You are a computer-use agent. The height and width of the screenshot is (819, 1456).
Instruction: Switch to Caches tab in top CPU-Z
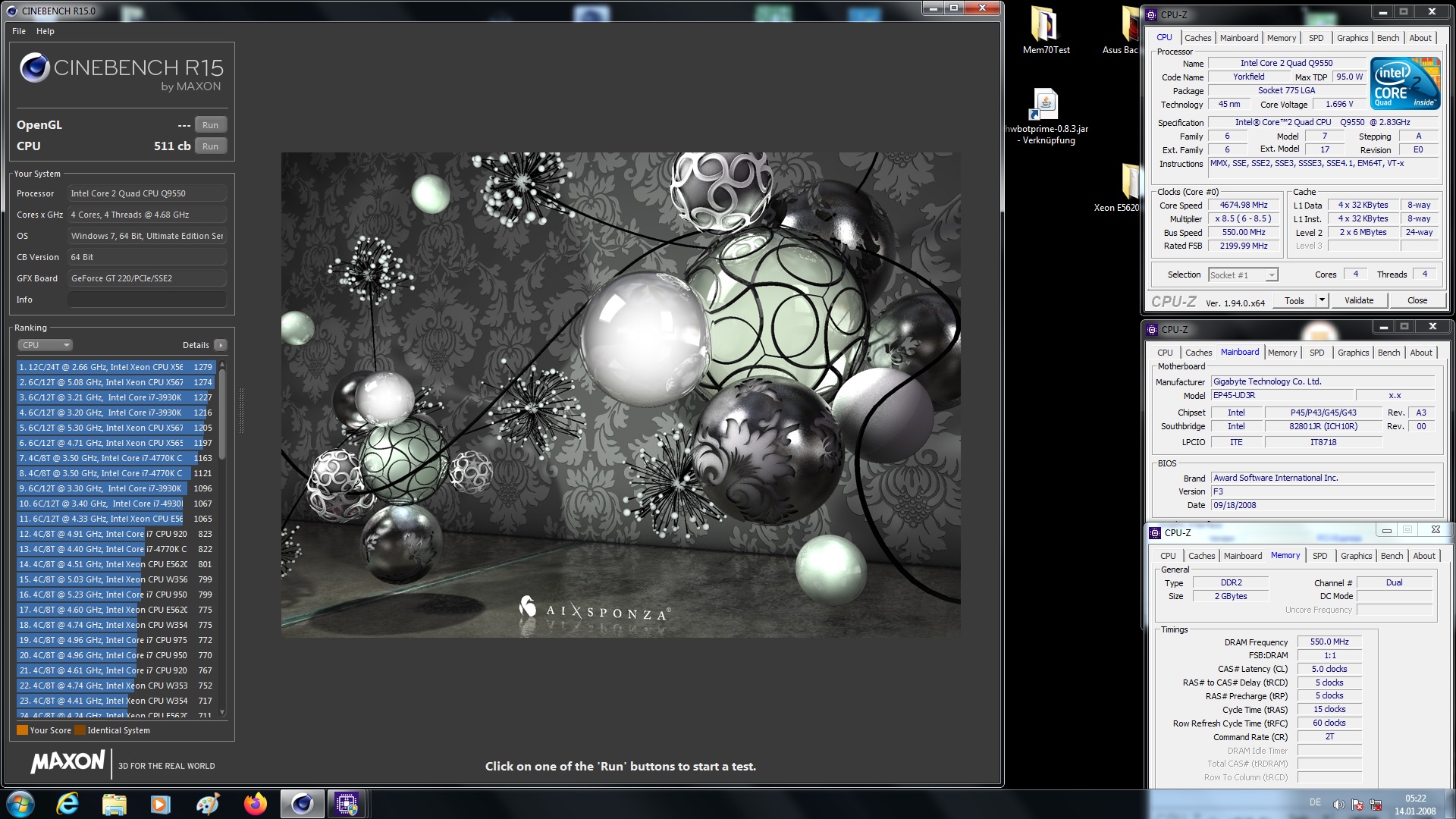click(x=1197, y=38)
